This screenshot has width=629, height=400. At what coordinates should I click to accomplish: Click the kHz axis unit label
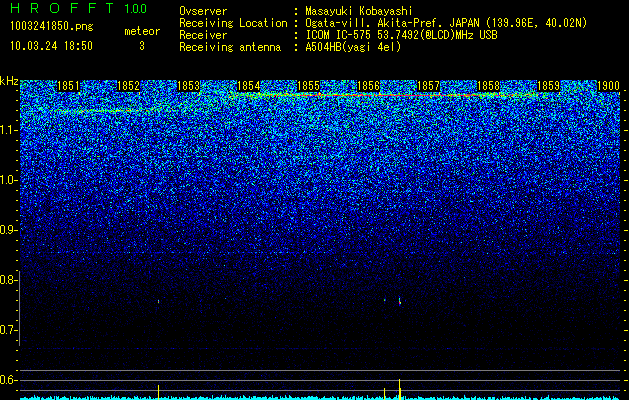(9, 81)
